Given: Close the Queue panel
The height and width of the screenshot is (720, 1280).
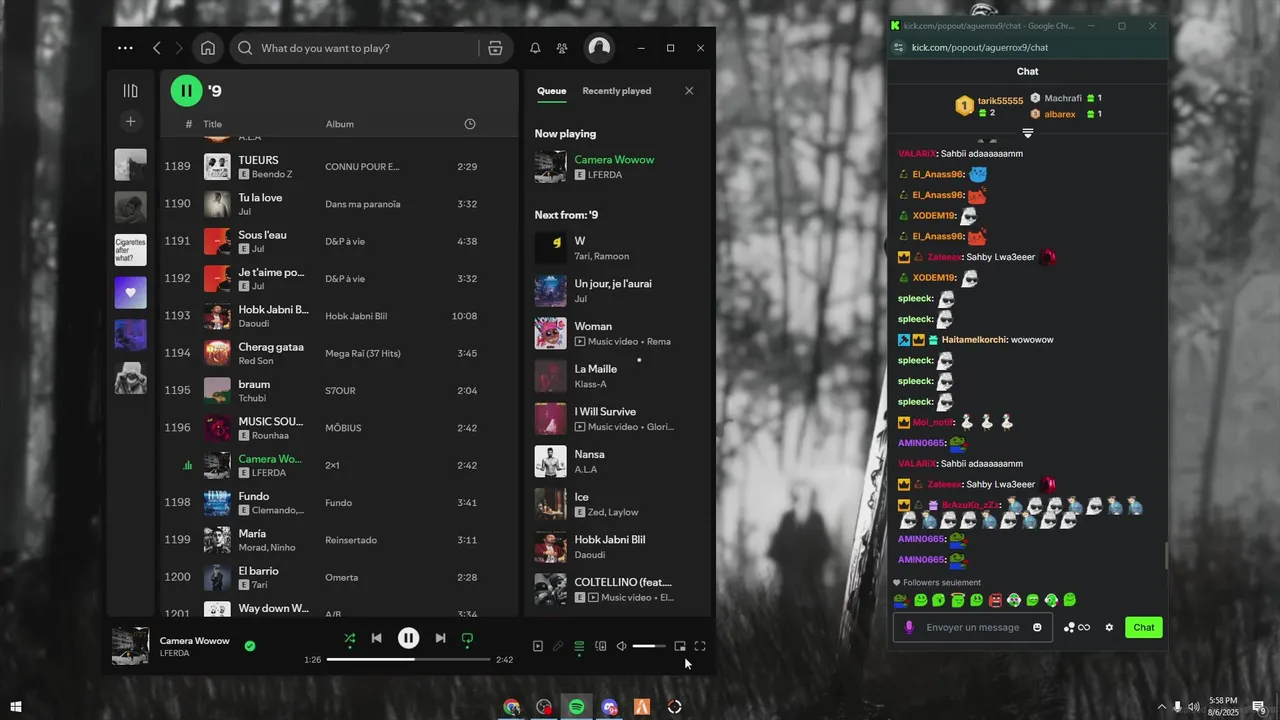Looking at the screenshot, I should [689, 91].
